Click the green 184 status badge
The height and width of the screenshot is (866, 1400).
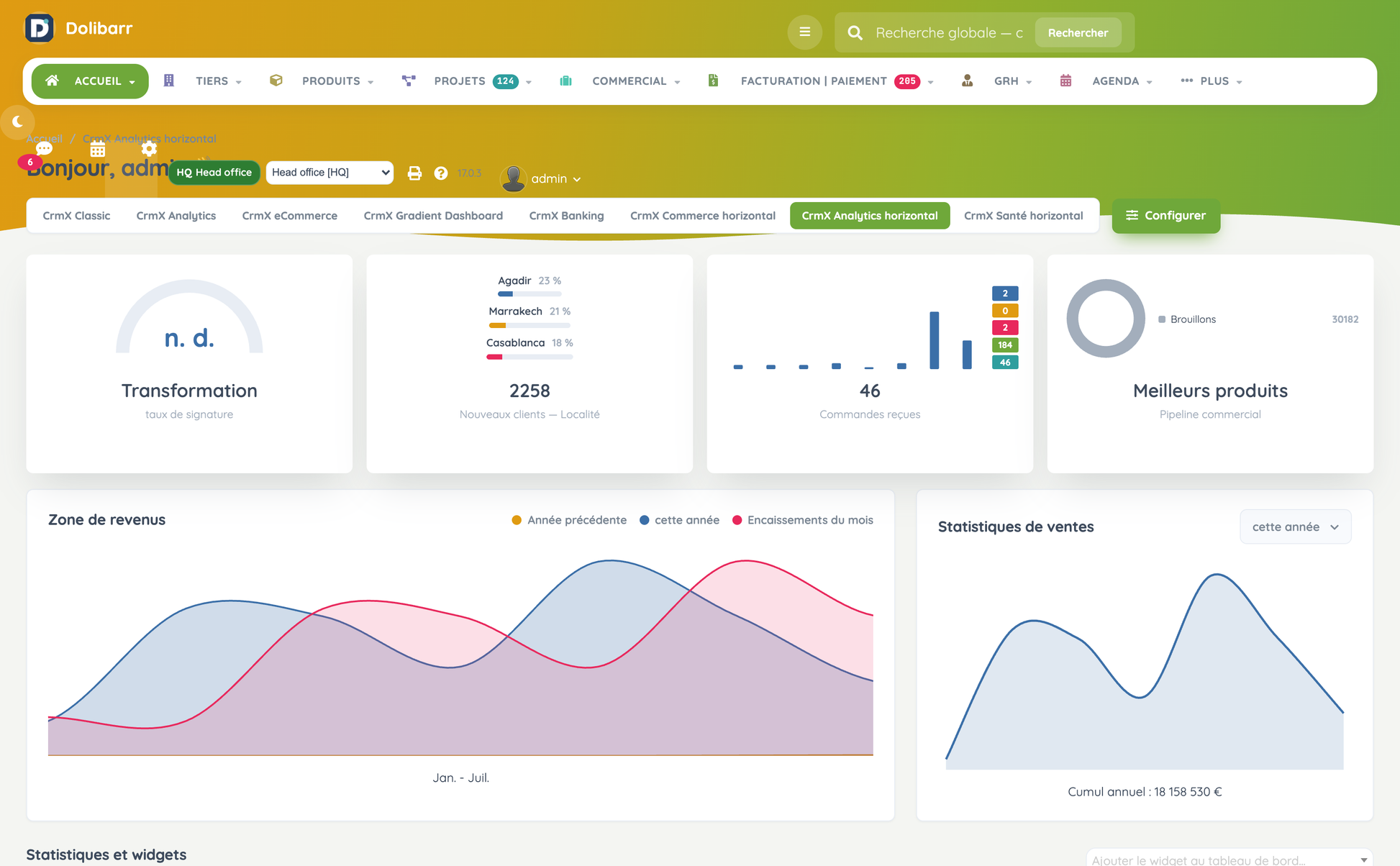click(x=1005, y=345)
